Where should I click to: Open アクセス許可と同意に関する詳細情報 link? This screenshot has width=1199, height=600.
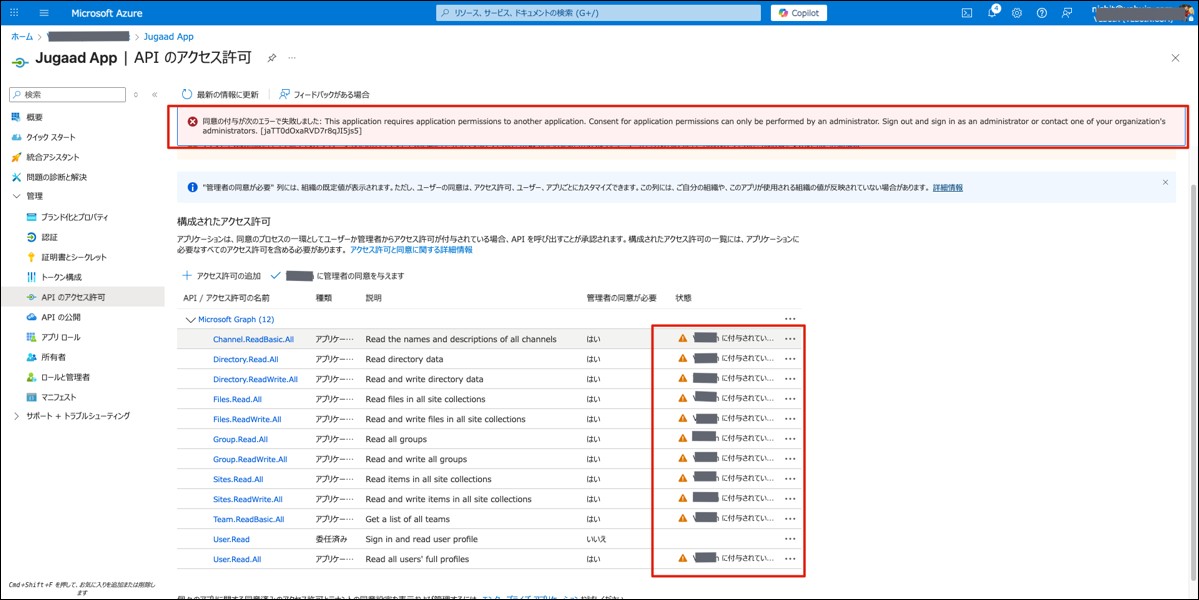point(411,249)
